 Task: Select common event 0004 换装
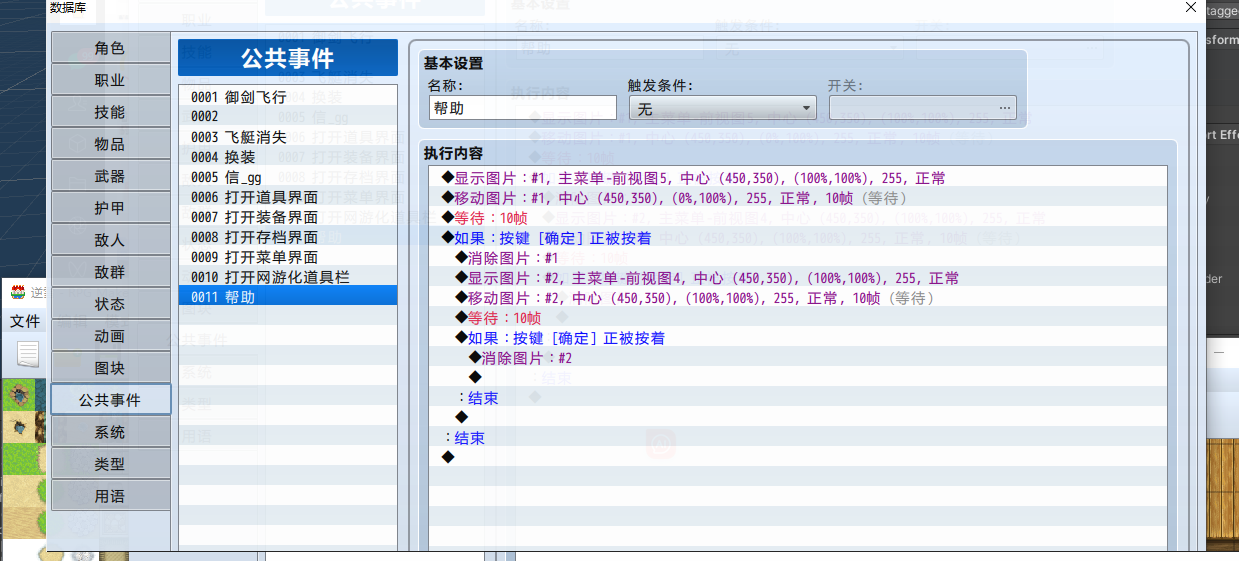click(288, 157)
